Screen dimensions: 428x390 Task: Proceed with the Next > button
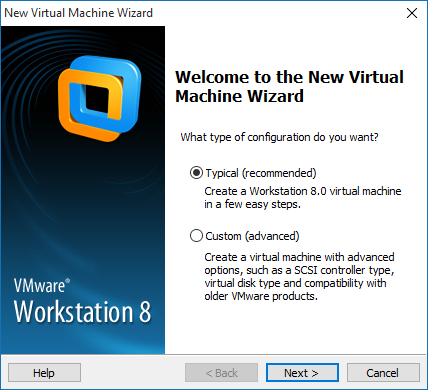302,372
